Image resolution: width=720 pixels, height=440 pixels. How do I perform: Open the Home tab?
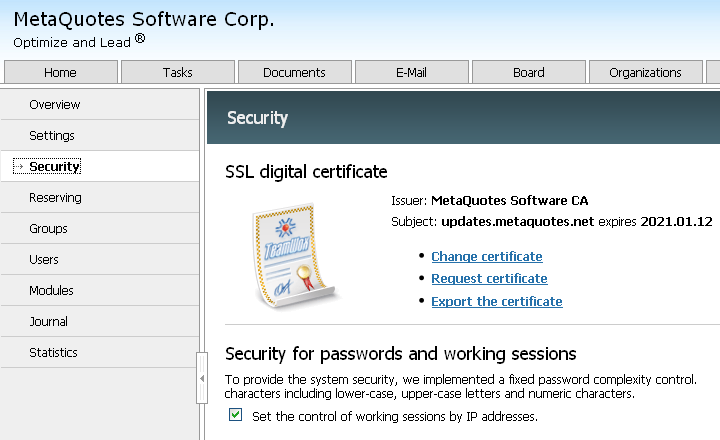pyautogui.click(x=61, y=72)
